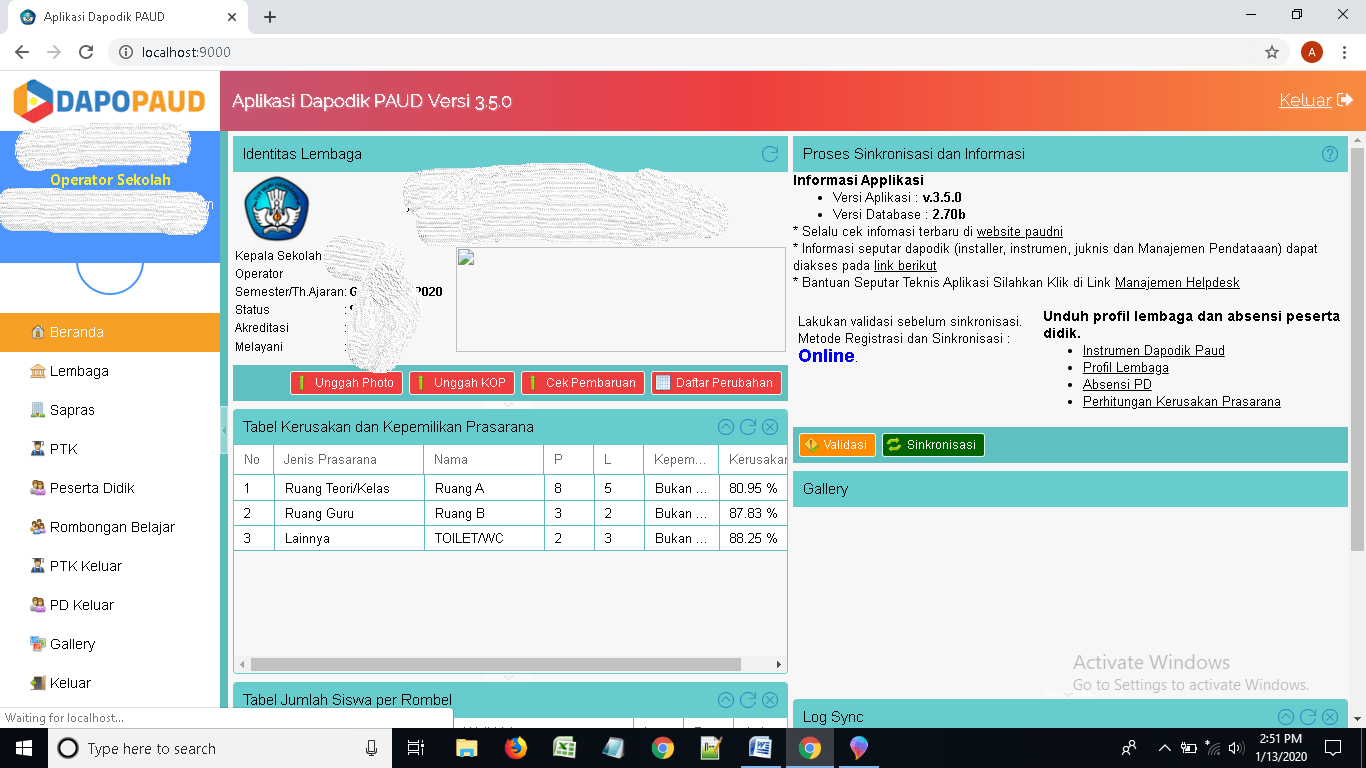Open Excel from the taskbar
The width and height of the screenshot is (1366, 768).
[565, 748]
